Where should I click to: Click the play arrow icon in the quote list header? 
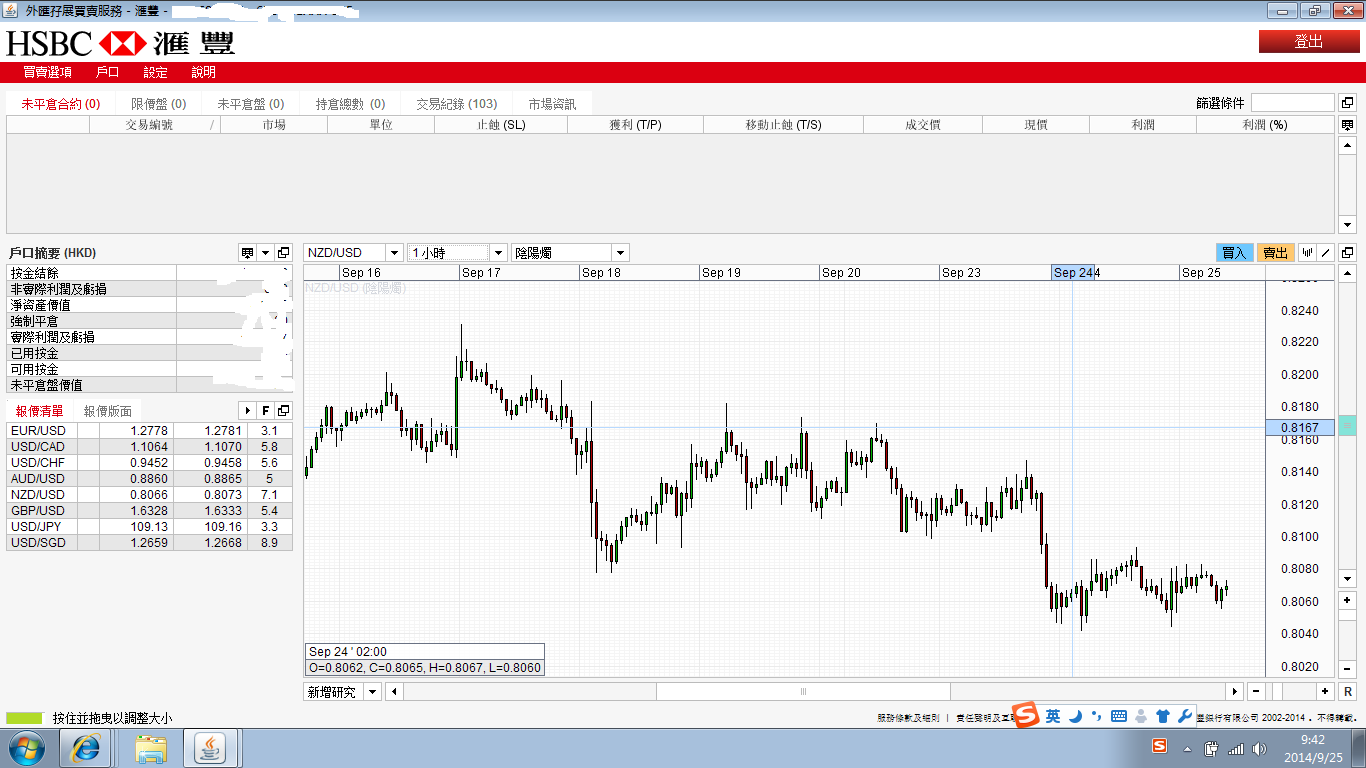point(248,410)
